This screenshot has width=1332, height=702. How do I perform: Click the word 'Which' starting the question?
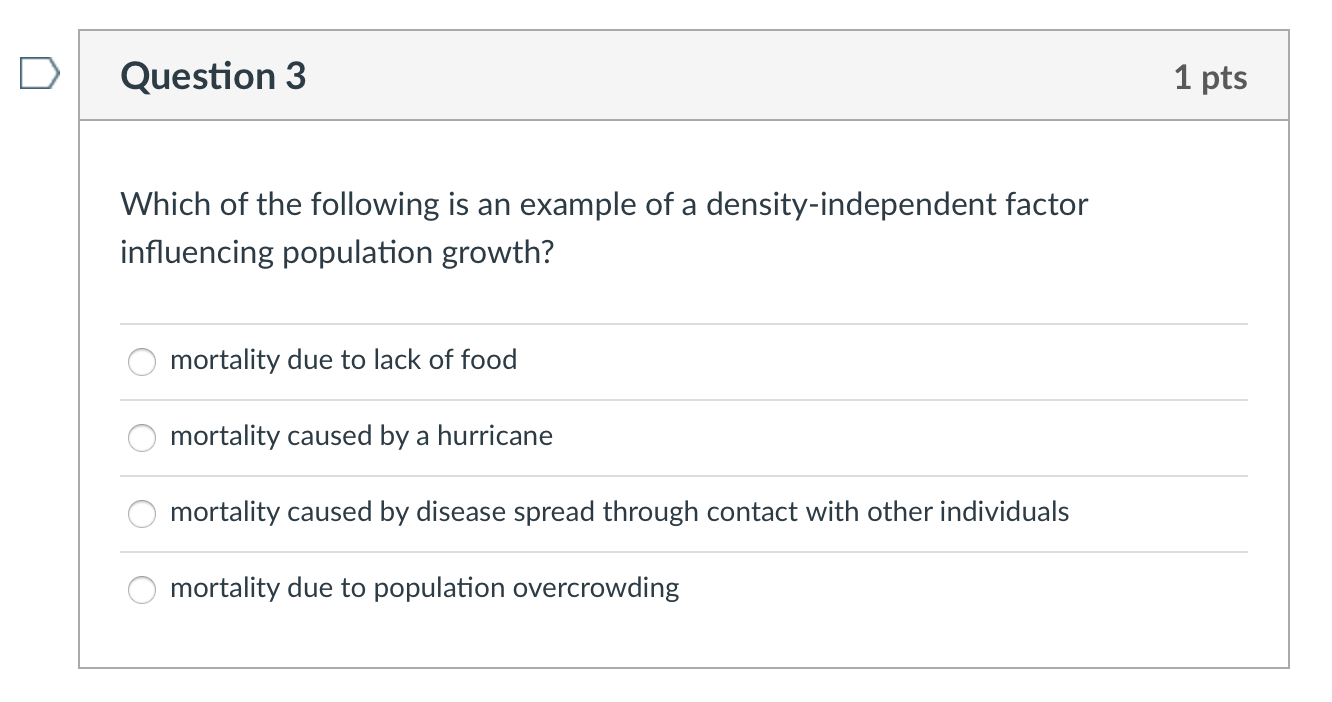158,205
